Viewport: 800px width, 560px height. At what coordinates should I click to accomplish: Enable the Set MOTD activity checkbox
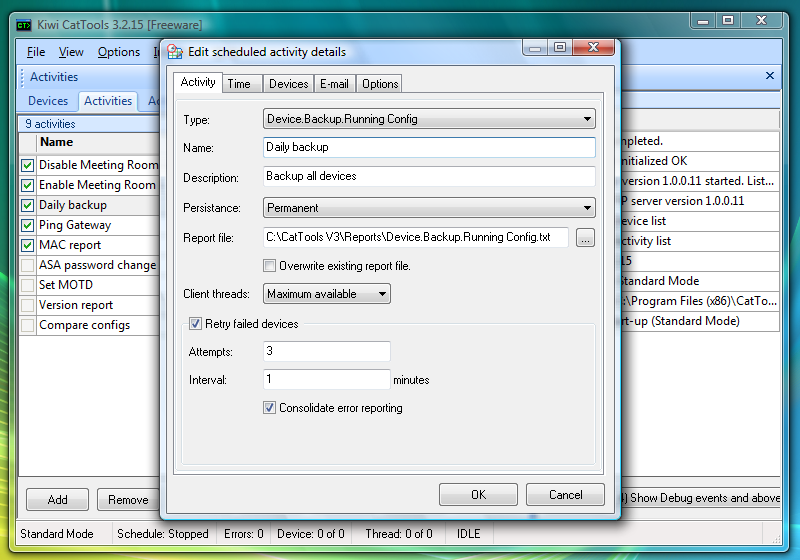[28, 285]
